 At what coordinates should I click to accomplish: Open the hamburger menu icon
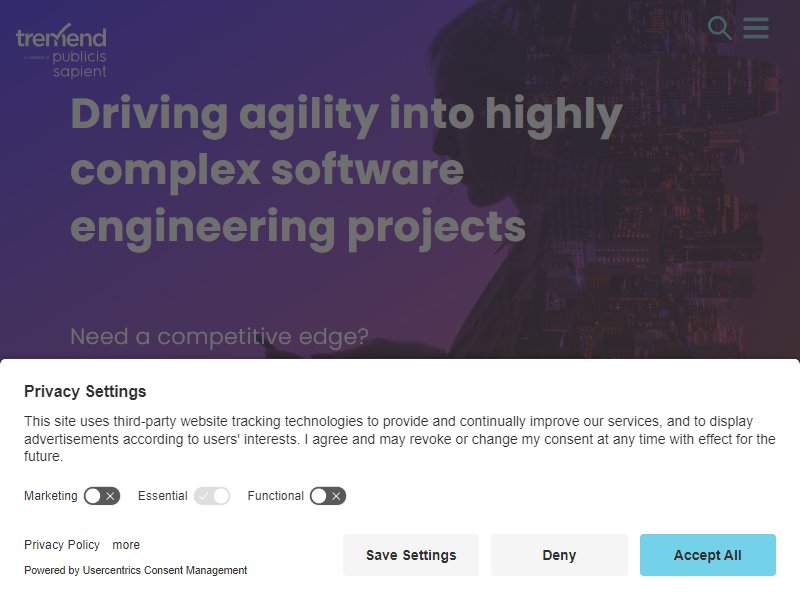click(756, 28)
